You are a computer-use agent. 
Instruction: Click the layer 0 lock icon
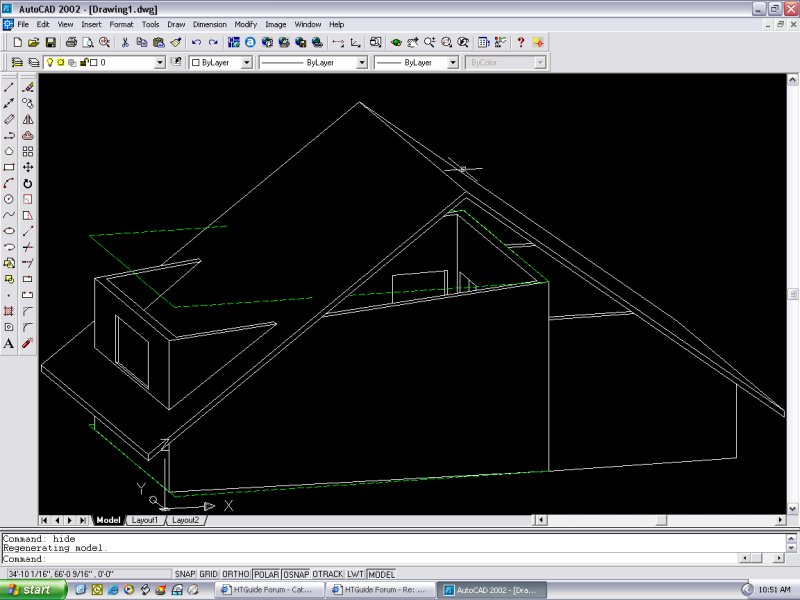pos(84,62)
